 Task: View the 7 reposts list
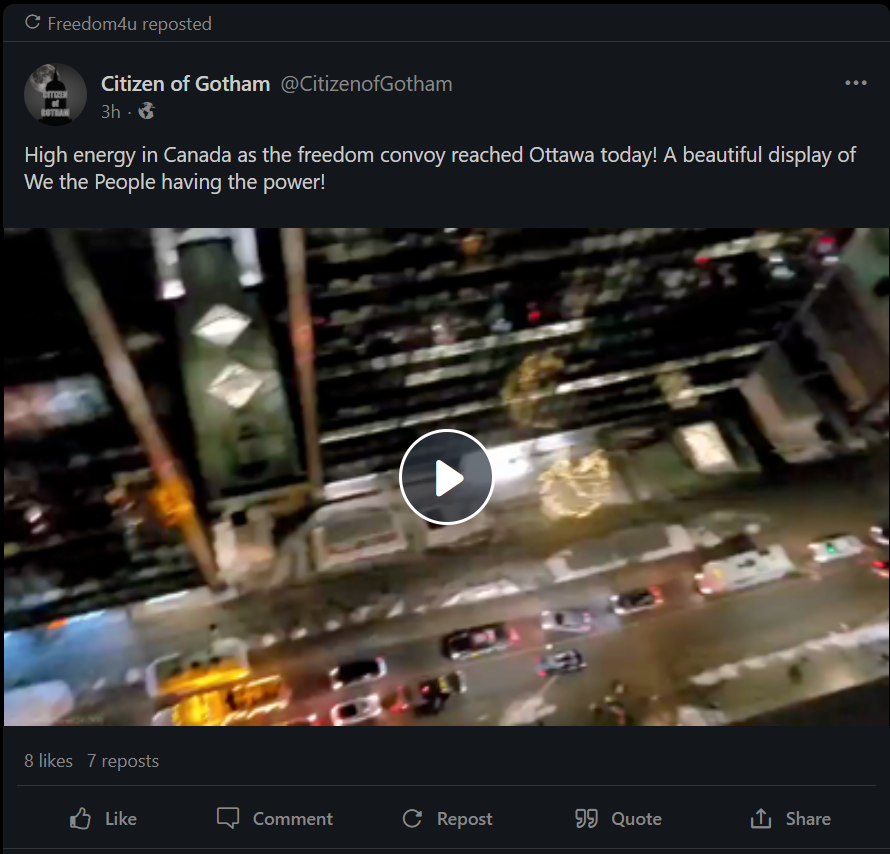click(123, 760)
